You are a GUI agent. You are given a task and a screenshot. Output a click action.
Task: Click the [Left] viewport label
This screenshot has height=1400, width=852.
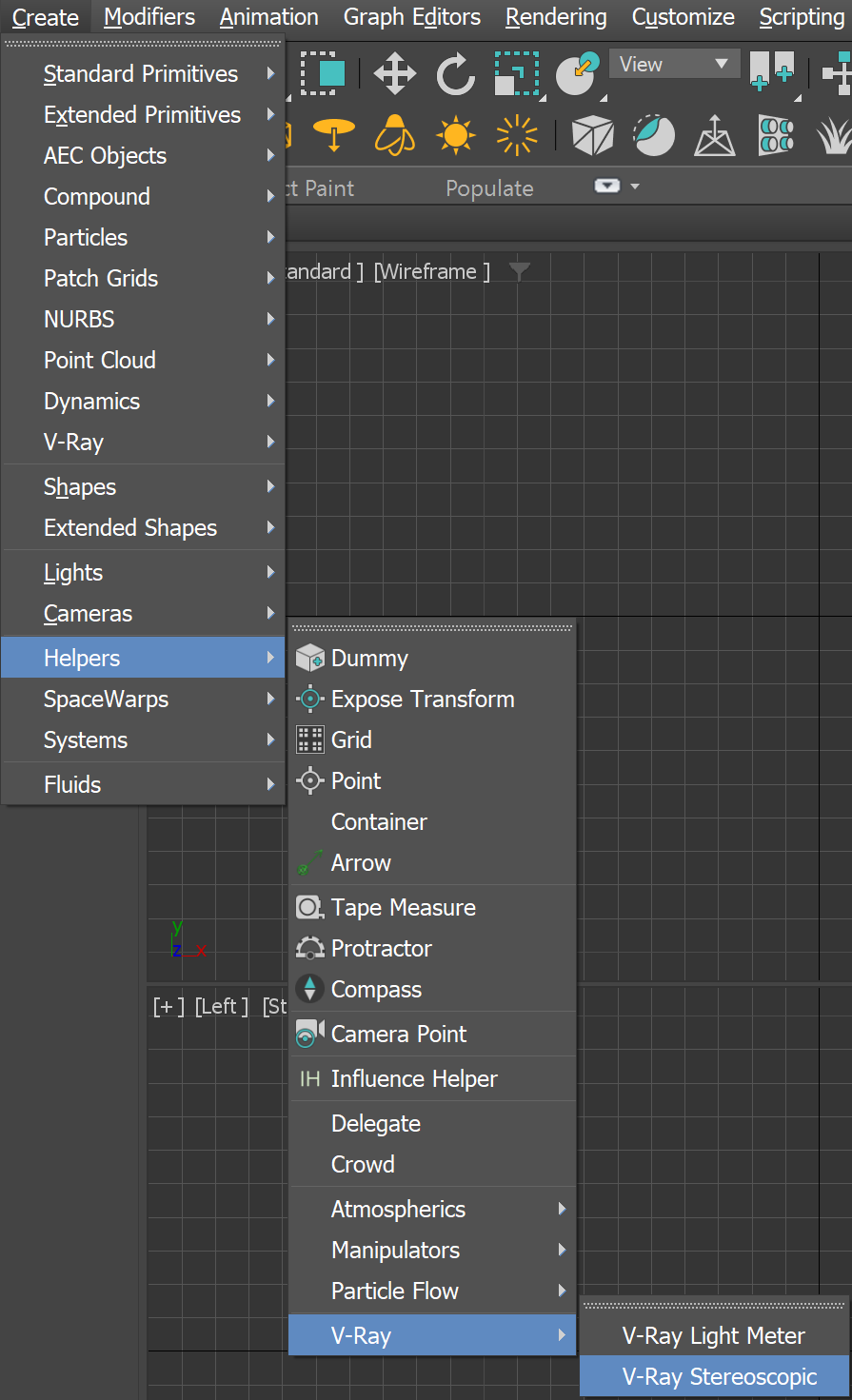click(221, 1006)
